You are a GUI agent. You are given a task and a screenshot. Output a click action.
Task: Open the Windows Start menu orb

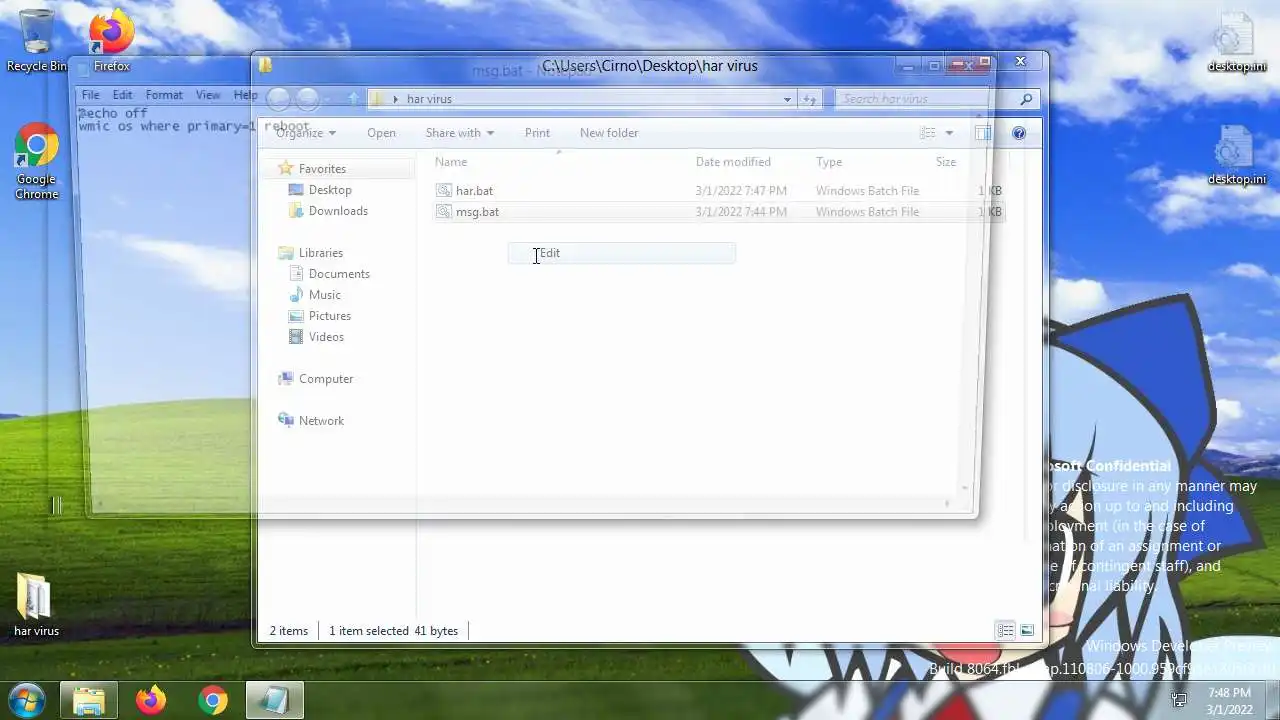[27, 700]
